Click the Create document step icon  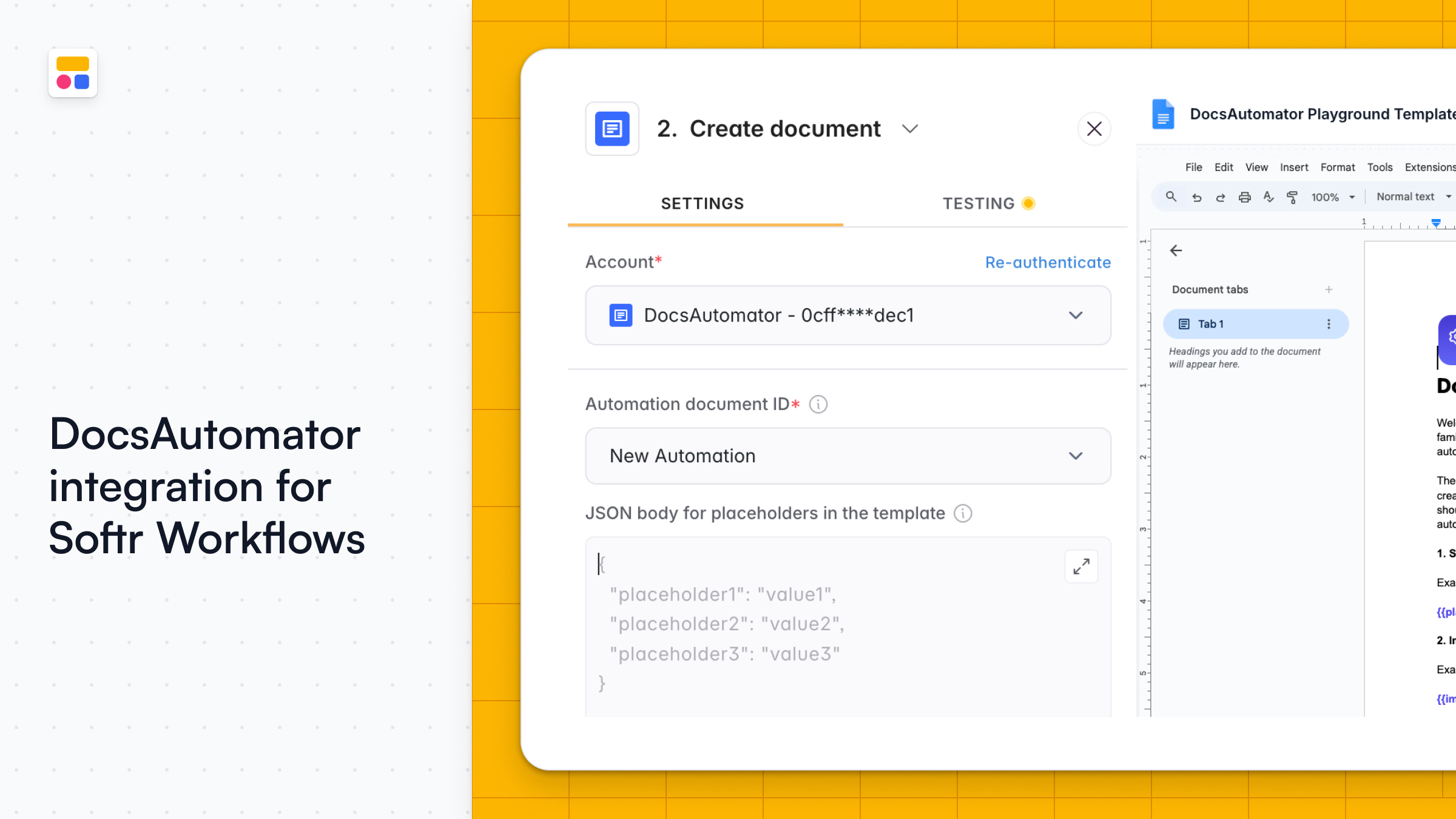pyautogui.click(x=612, y=129)
